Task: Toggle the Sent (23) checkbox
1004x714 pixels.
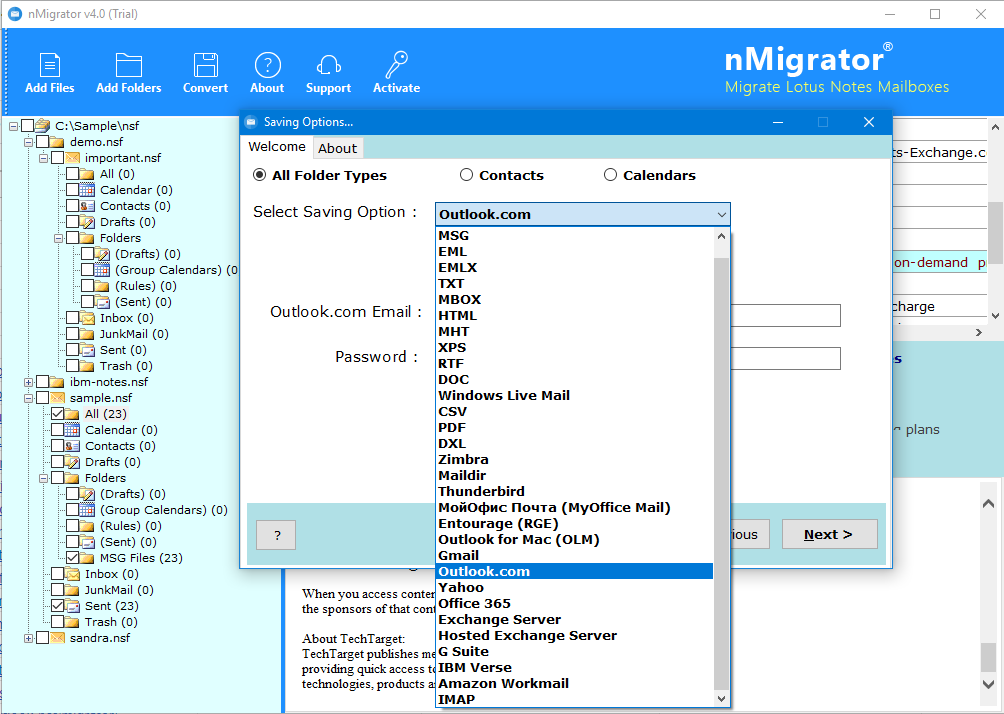Action: pos(57,606)
